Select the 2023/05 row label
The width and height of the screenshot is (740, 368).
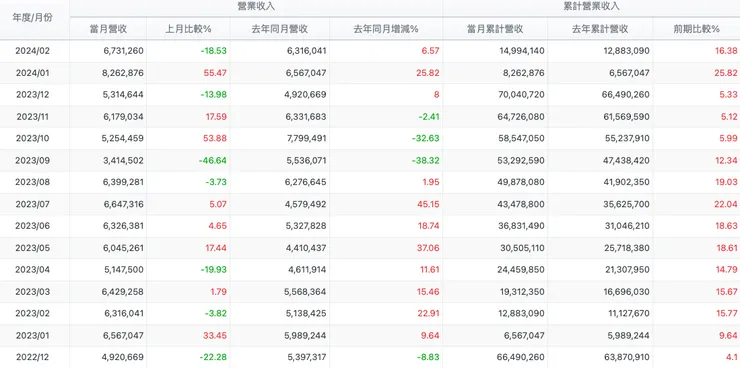point(33,248)
